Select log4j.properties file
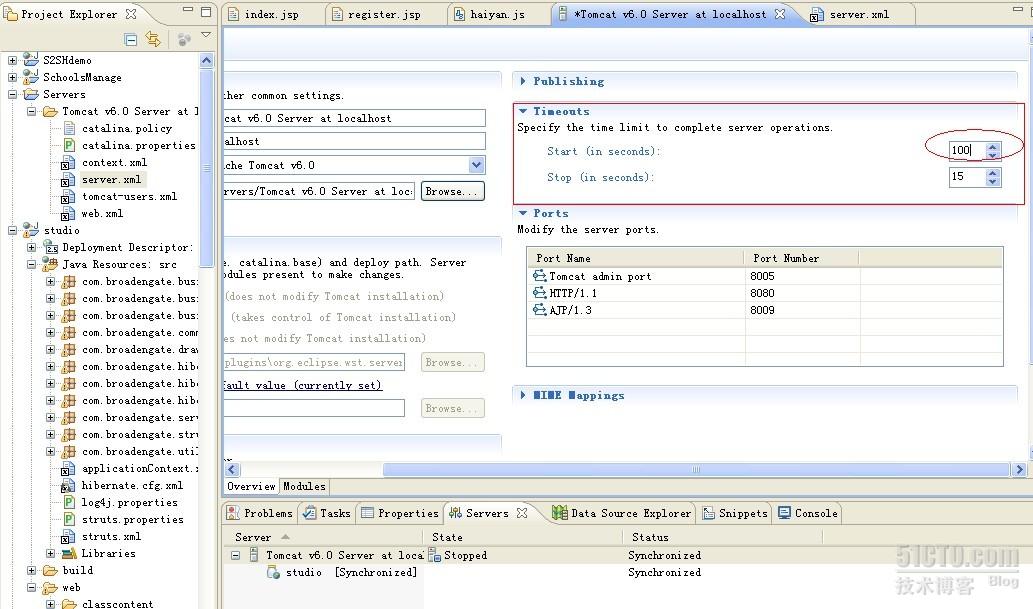Viewport: 1033px width, 609px height. [129, 502]
